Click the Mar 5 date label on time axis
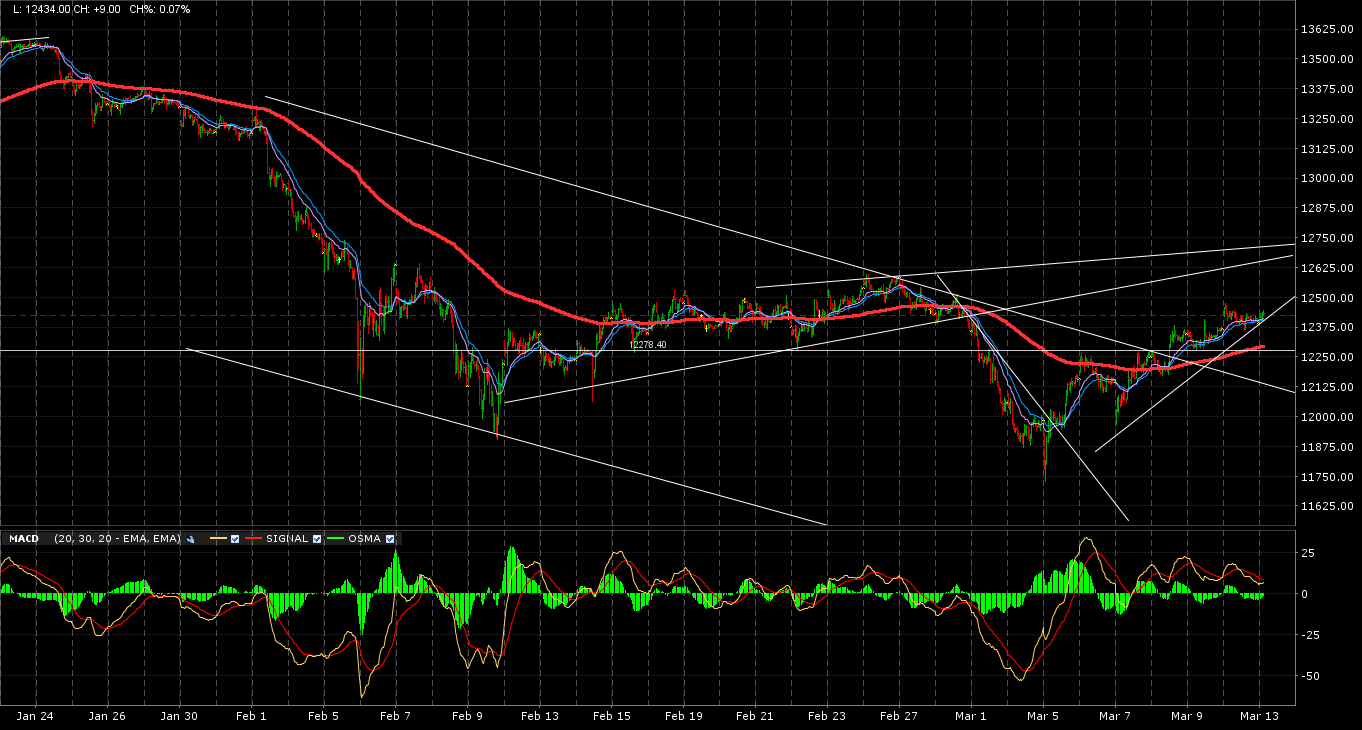1362x730 pixels. click(1043, 716)
